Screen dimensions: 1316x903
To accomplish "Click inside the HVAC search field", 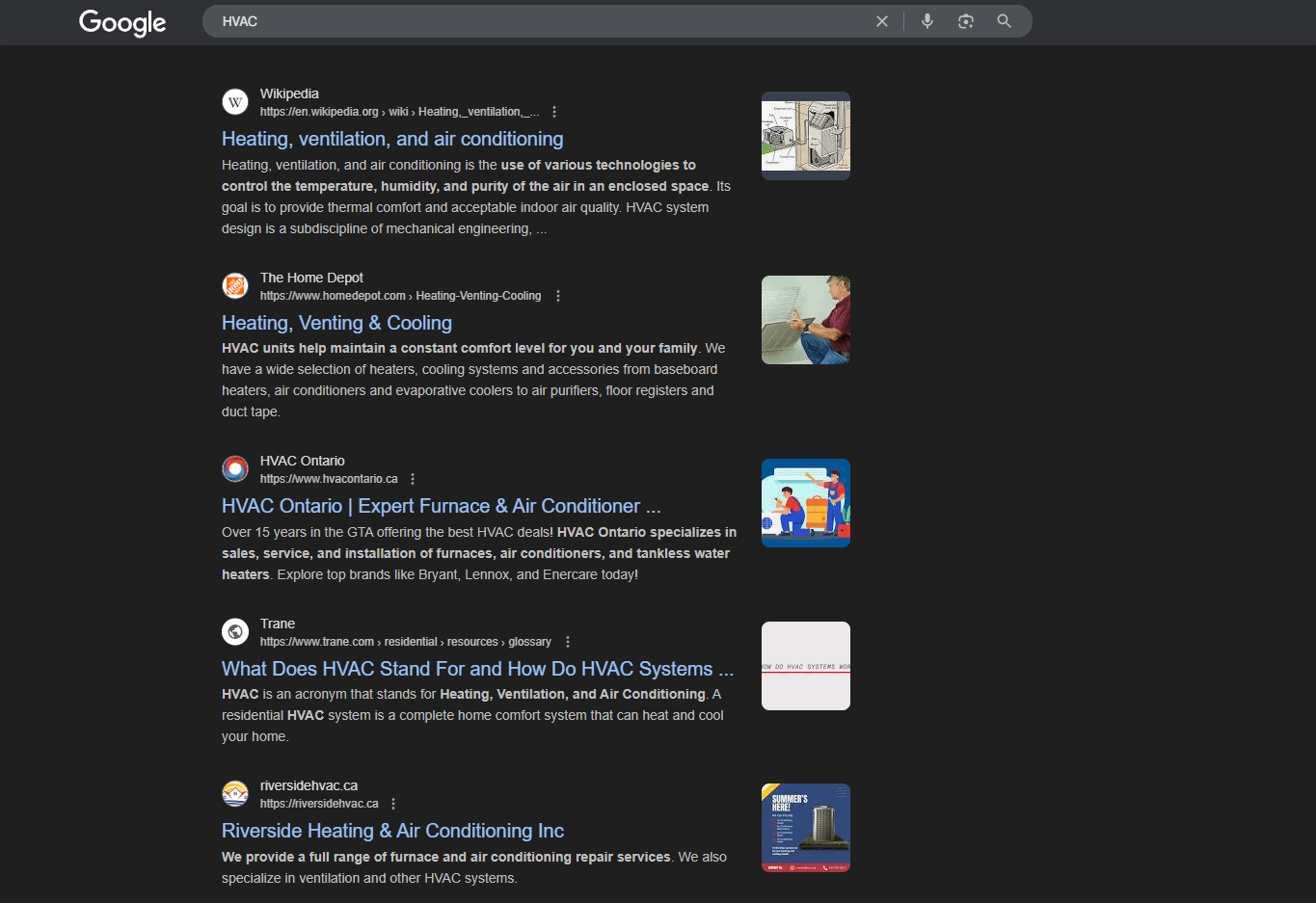I will (x=540, y=21).
